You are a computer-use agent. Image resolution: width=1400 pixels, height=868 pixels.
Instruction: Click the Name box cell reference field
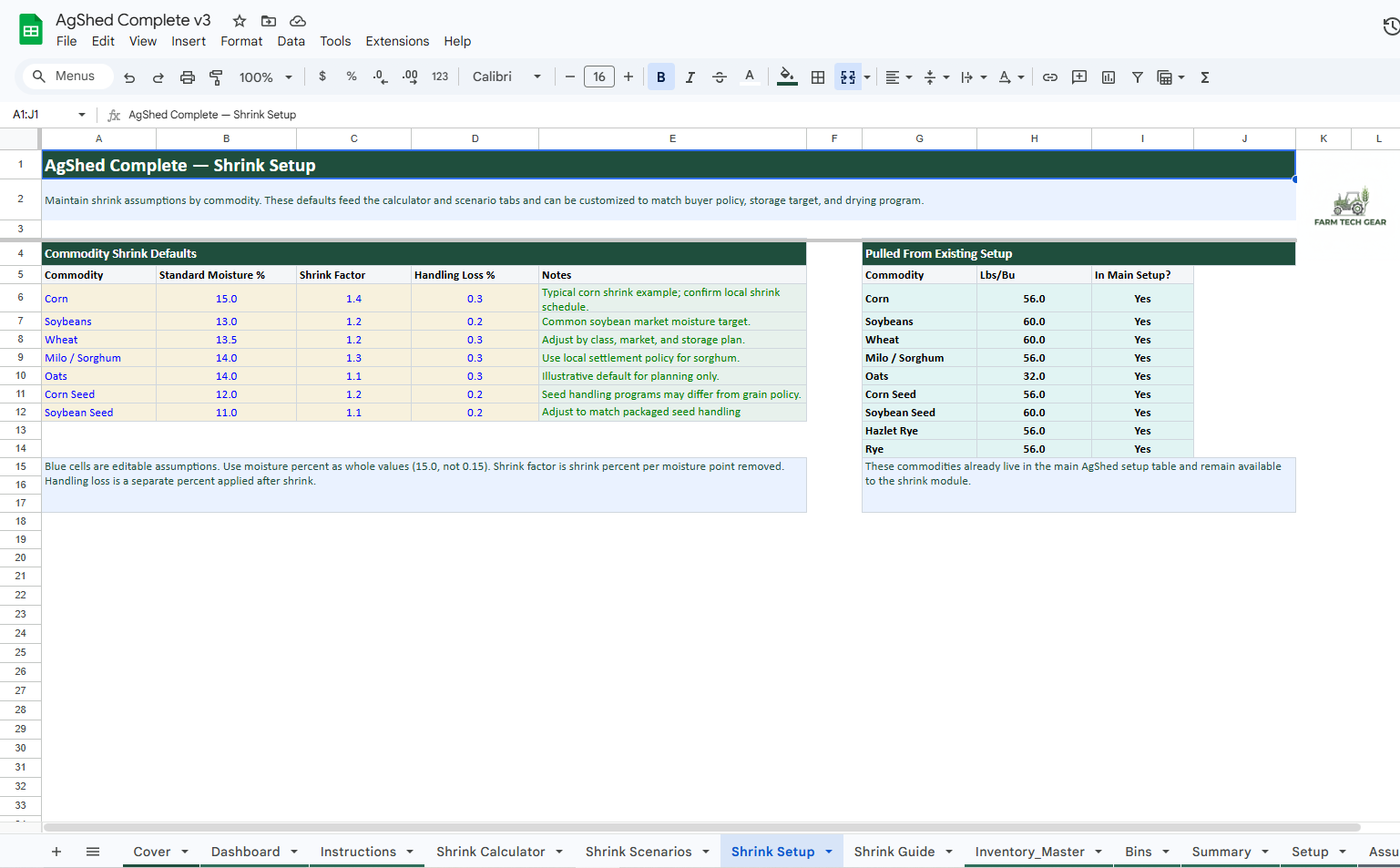click(x=41, y=115)
